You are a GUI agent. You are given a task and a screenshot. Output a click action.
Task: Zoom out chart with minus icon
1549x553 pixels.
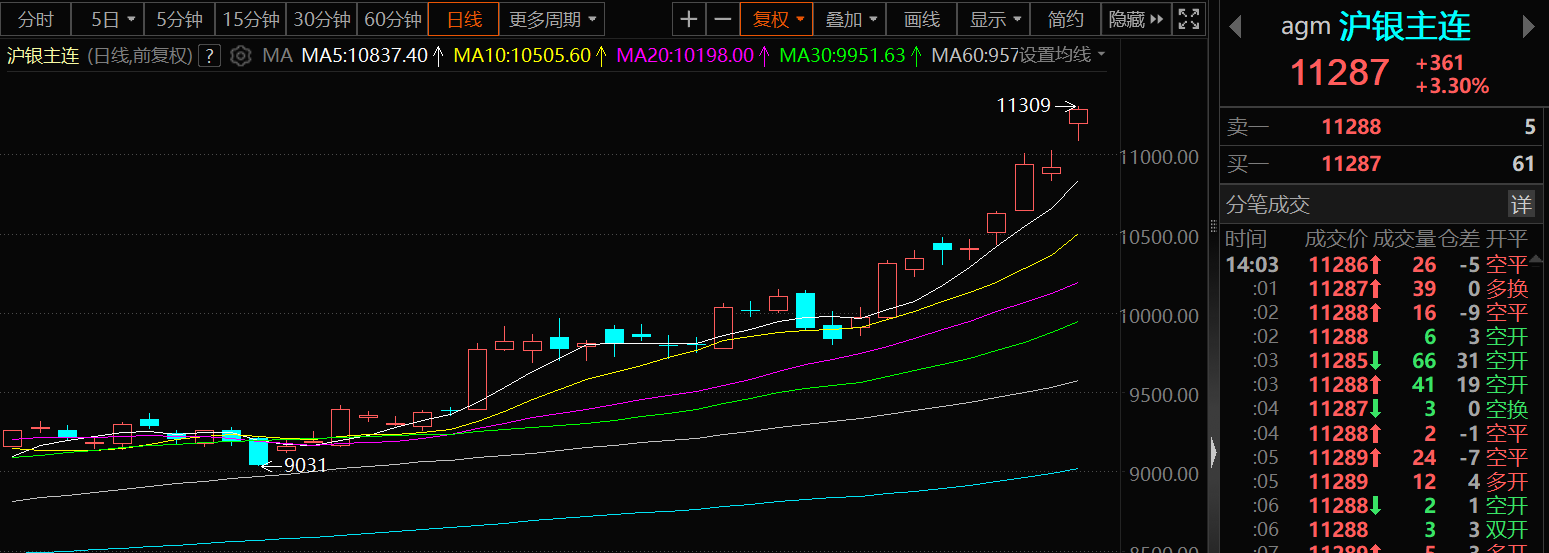722,19
